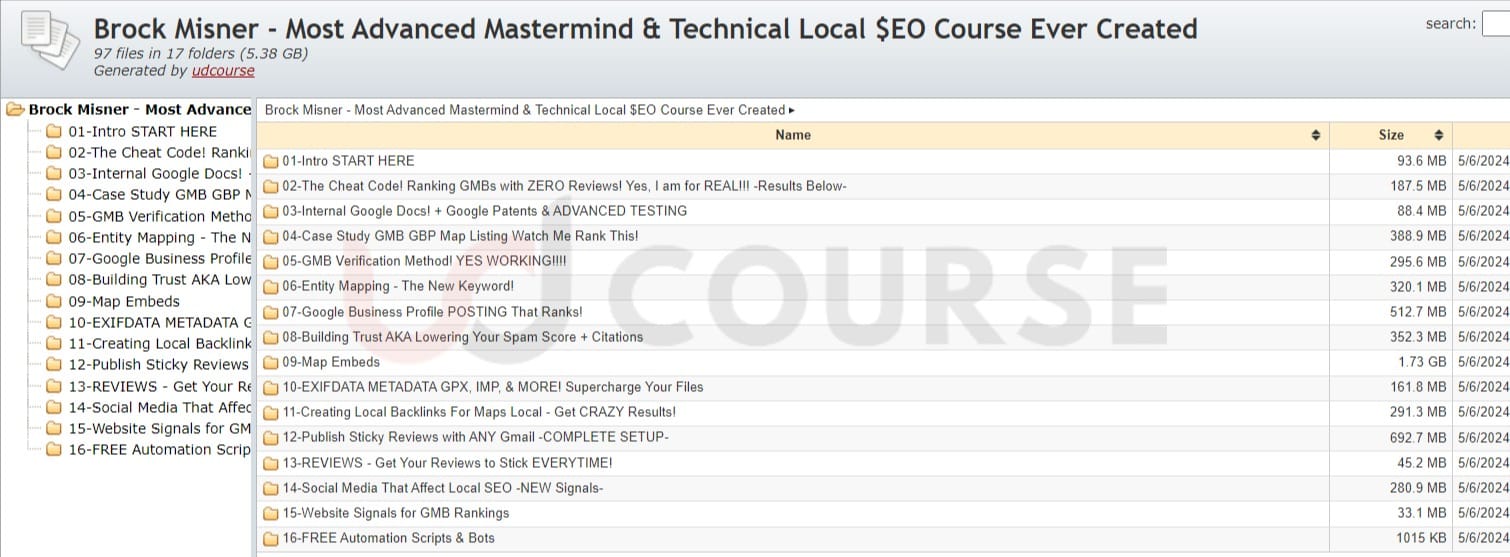
Task: Click sidebar folder icon for 10-EXIFDATA METADATA
Action: pyautogui.click(x=54, y=322)
